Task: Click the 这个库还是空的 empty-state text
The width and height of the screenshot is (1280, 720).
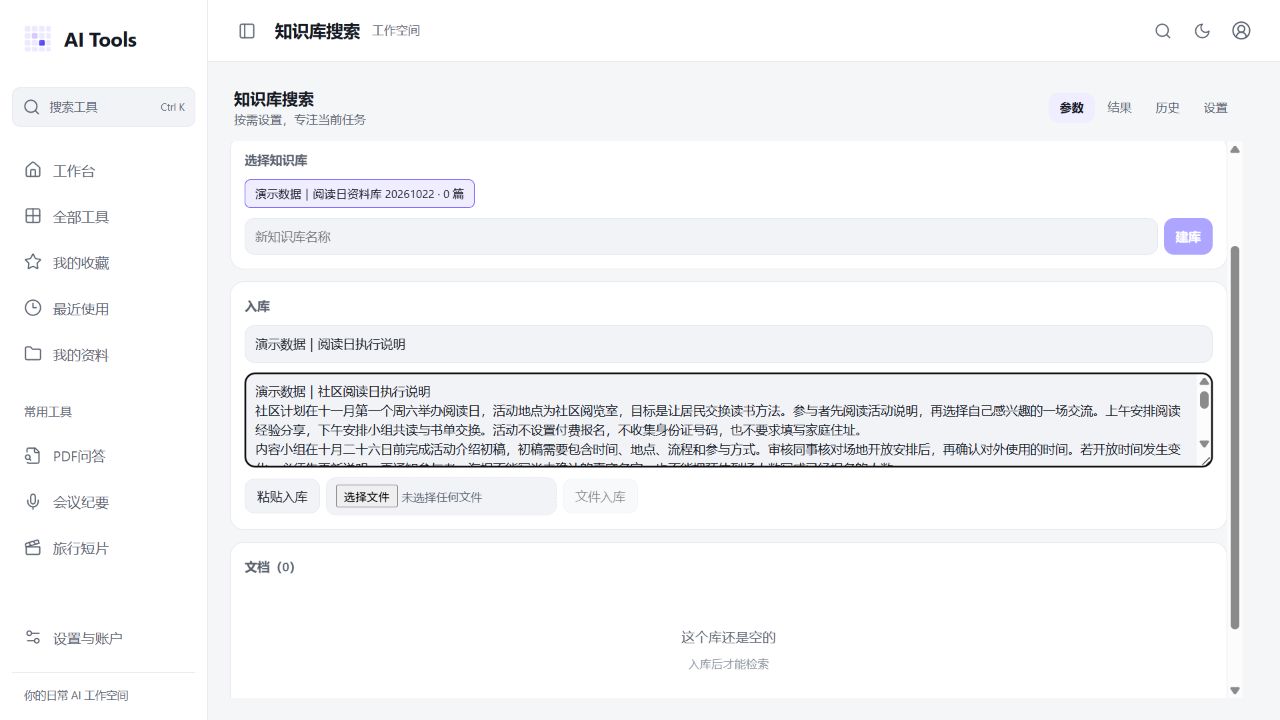Action: (729, 637)
